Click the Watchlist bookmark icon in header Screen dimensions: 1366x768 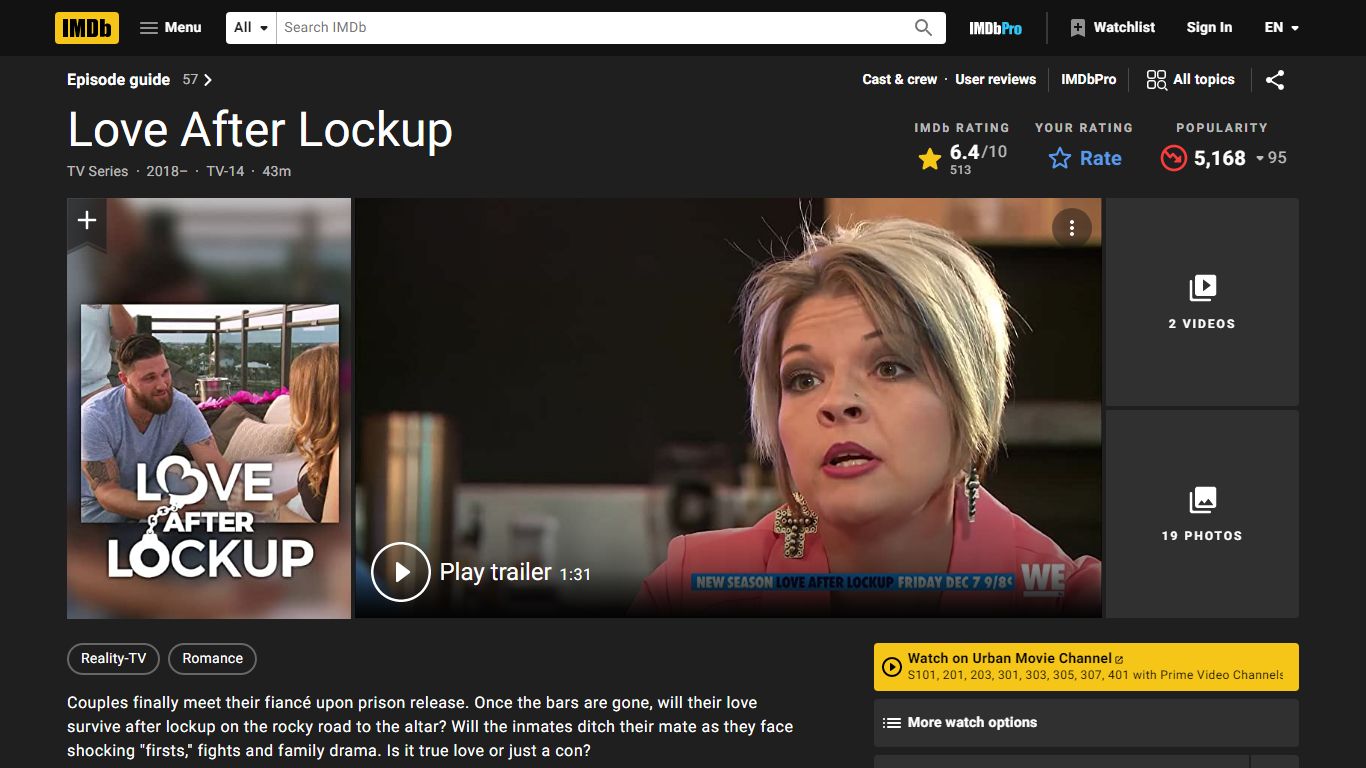[1077, 28]
